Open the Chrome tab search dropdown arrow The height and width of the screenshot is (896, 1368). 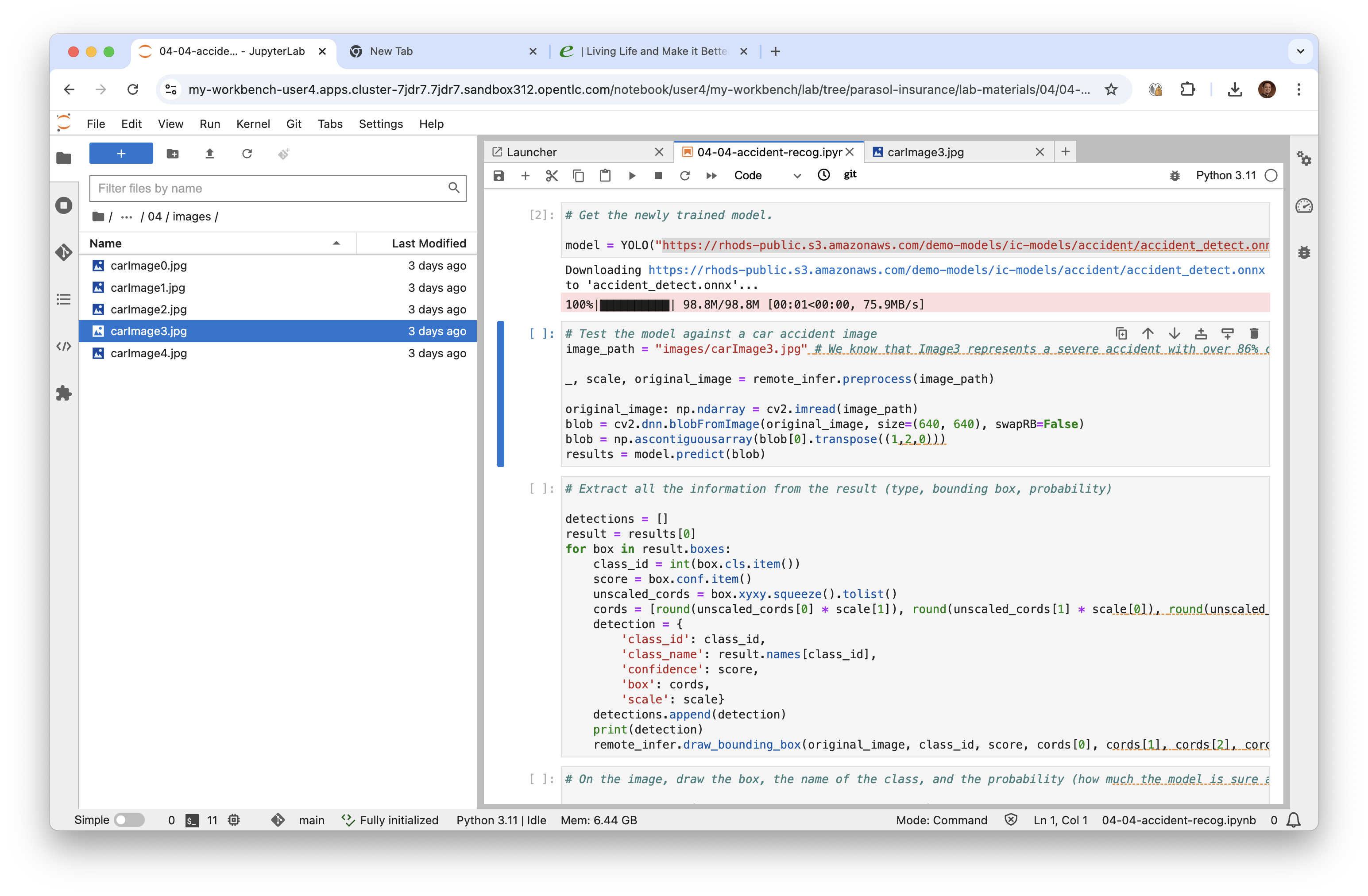point(1300,51)
